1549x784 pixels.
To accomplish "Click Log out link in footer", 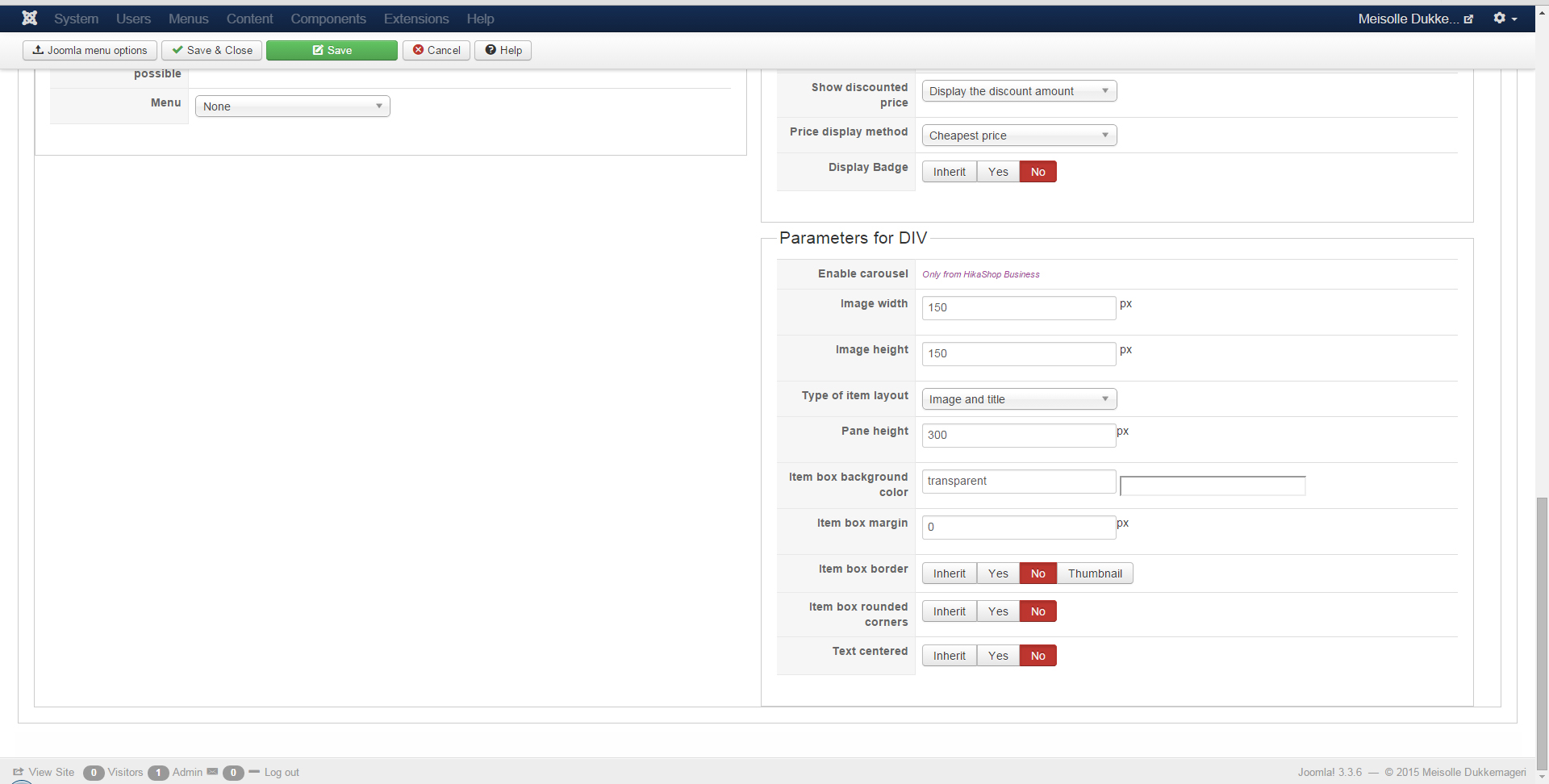I will (282, 772).
